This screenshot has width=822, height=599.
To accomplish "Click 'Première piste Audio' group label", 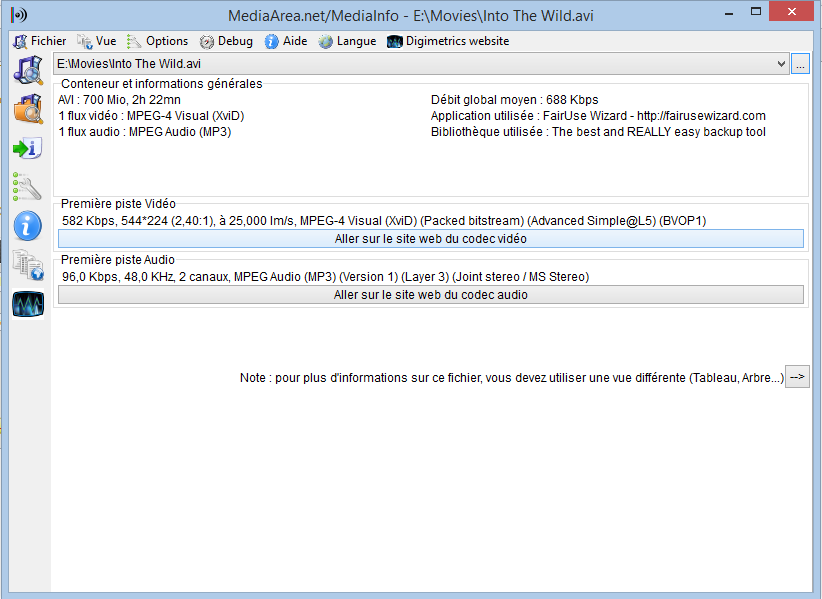I will [117, 260].
